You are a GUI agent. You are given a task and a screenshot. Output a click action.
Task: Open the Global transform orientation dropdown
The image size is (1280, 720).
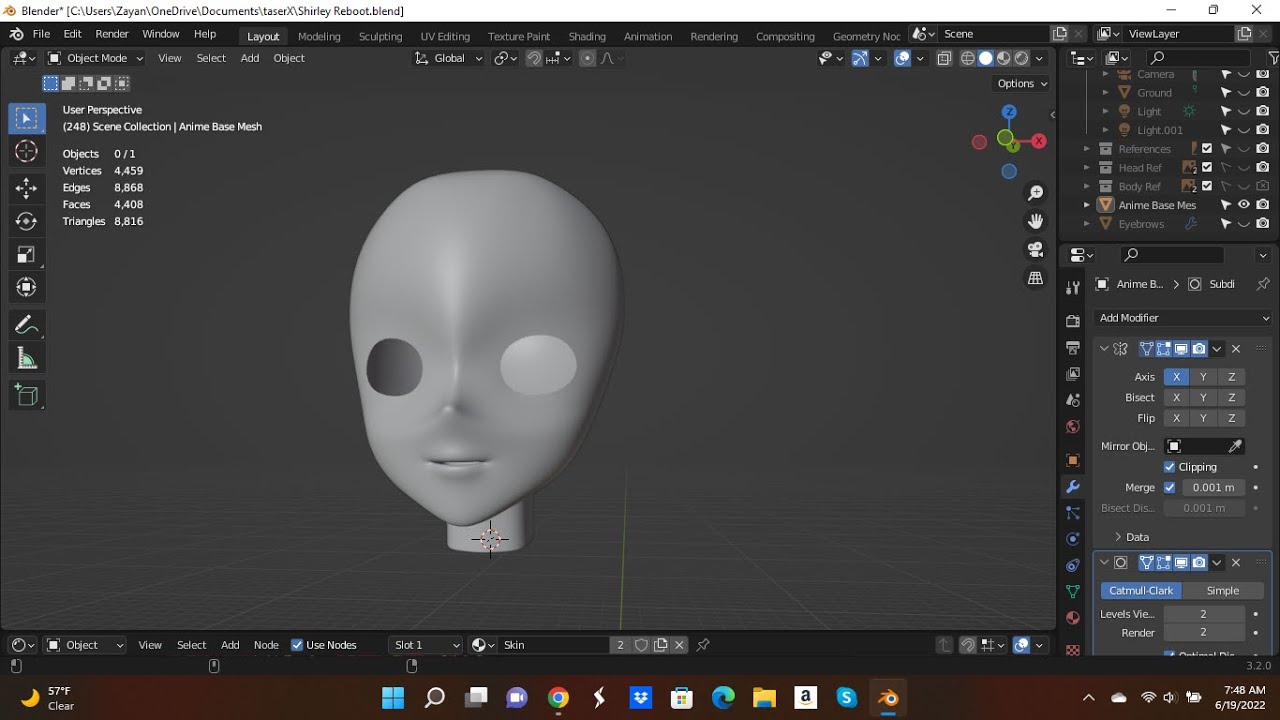(449, 58)
